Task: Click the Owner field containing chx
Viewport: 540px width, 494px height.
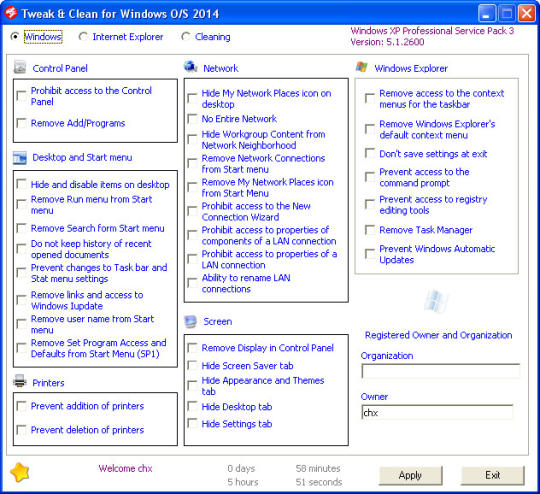Action: click(437, 412)
